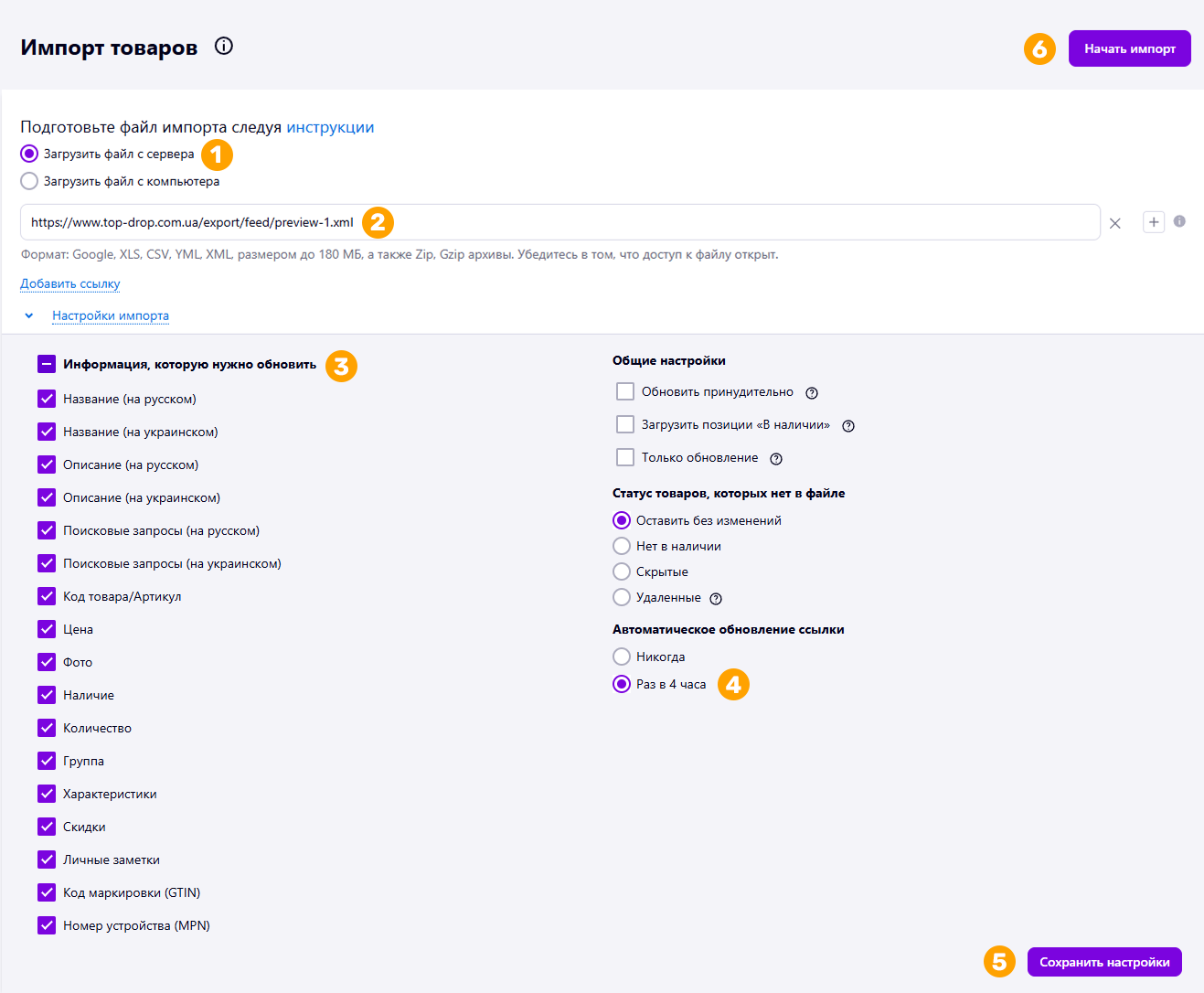
Task: Open help icon next to Удаленные
Action: coord(716,599)
